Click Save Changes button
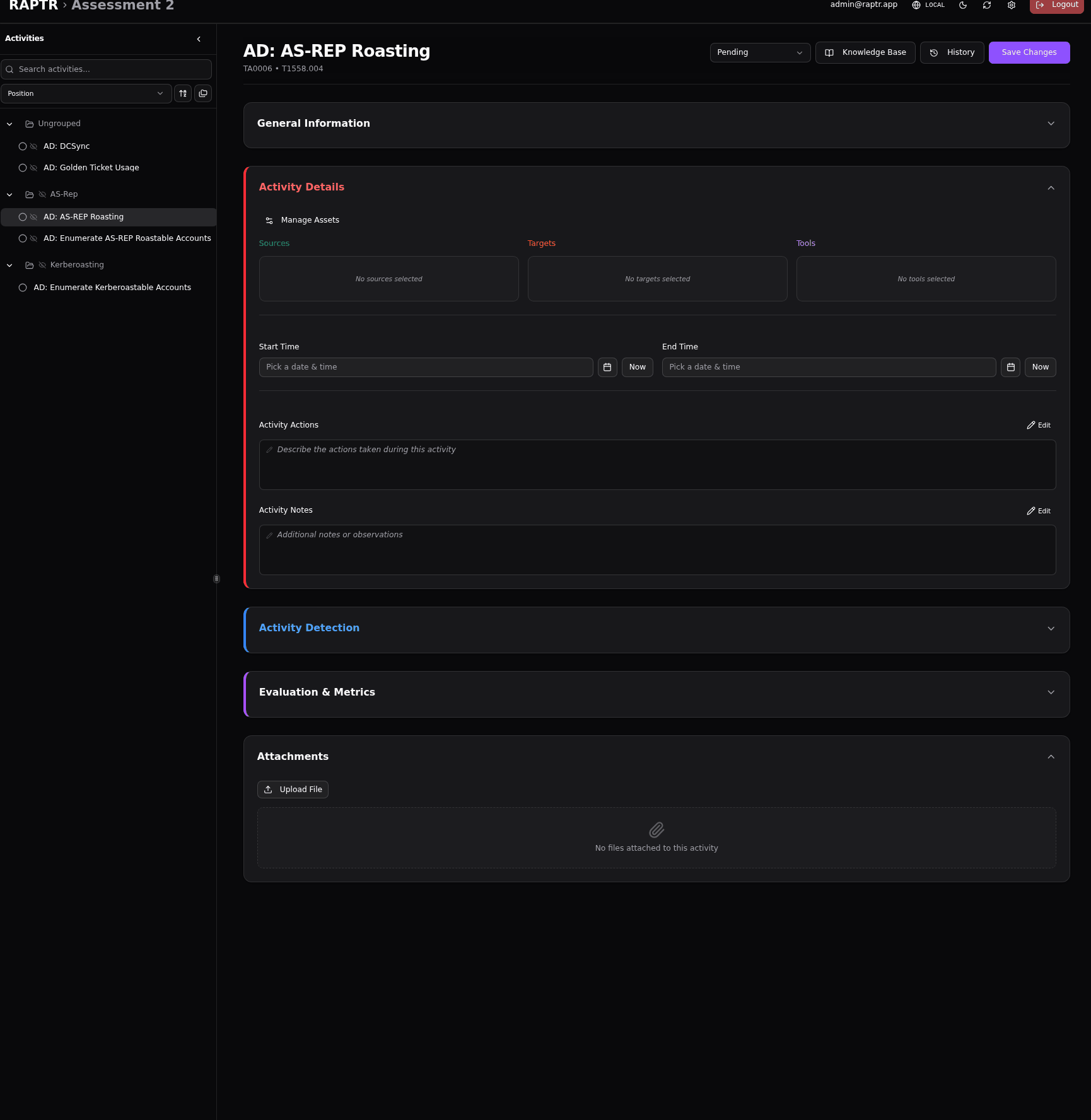 1029,52
